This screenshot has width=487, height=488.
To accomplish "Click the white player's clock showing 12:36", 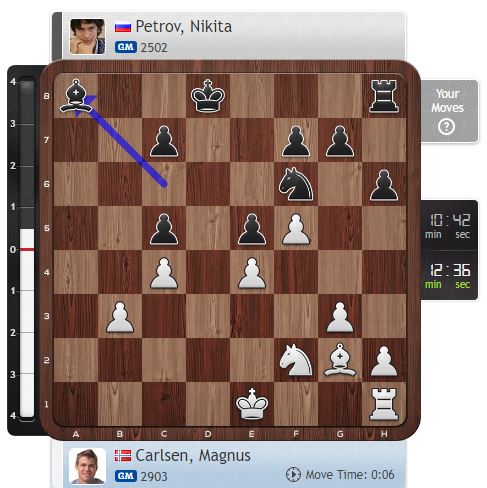I will point(449,275).
